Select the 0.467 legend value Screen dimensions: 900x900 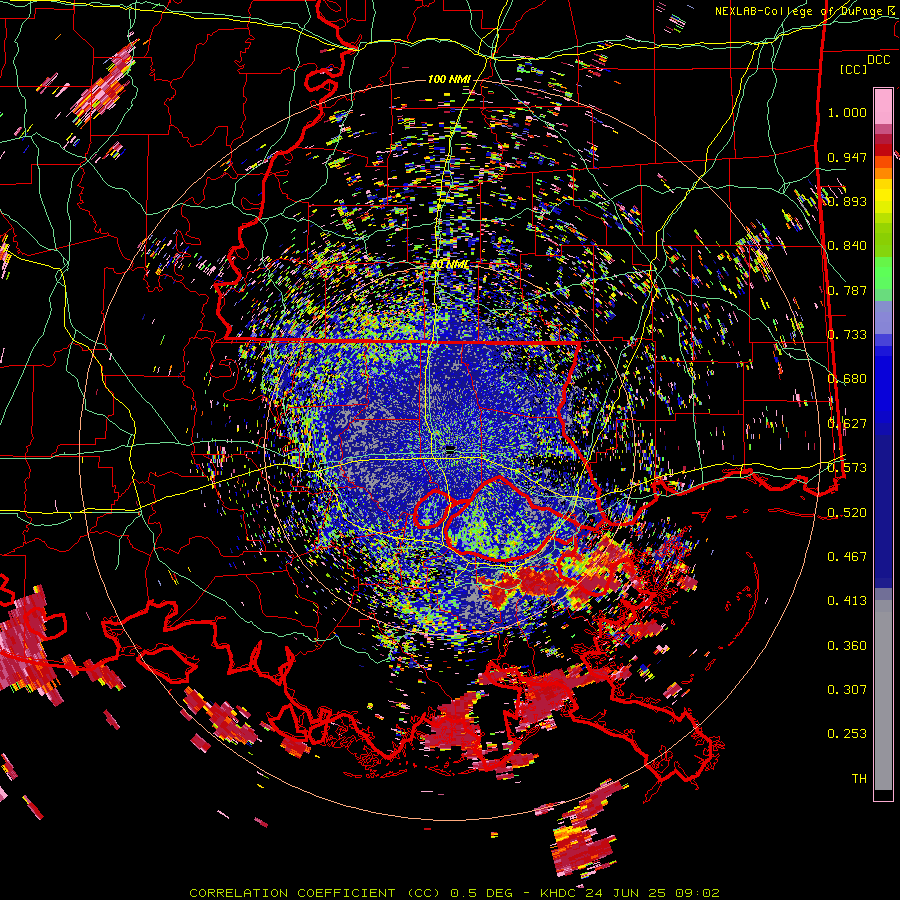[847, 556]
